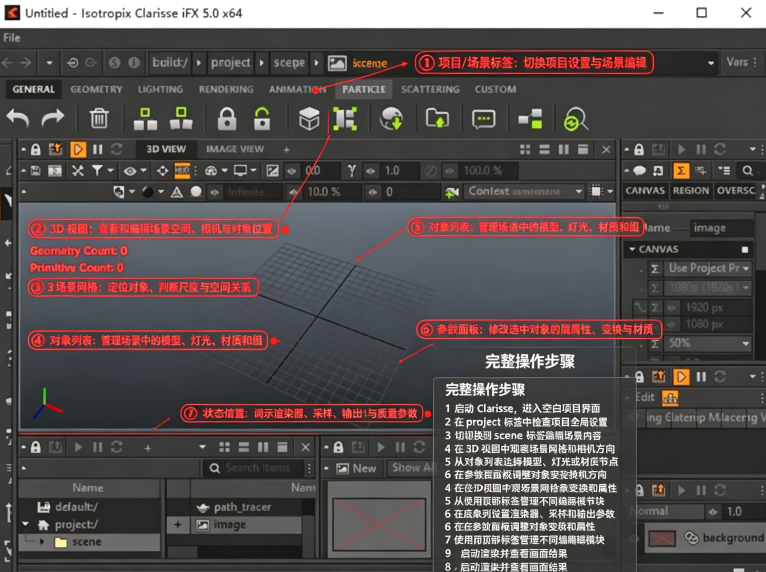This screenshot has height=572, width=766.
Task: Click the New button in image panel
Action: tap(357, 468)
